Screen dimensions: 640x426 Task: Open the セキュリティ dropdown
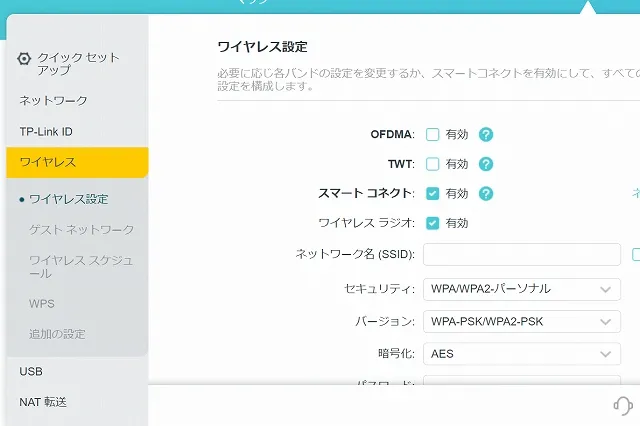(x=522, y=289)
